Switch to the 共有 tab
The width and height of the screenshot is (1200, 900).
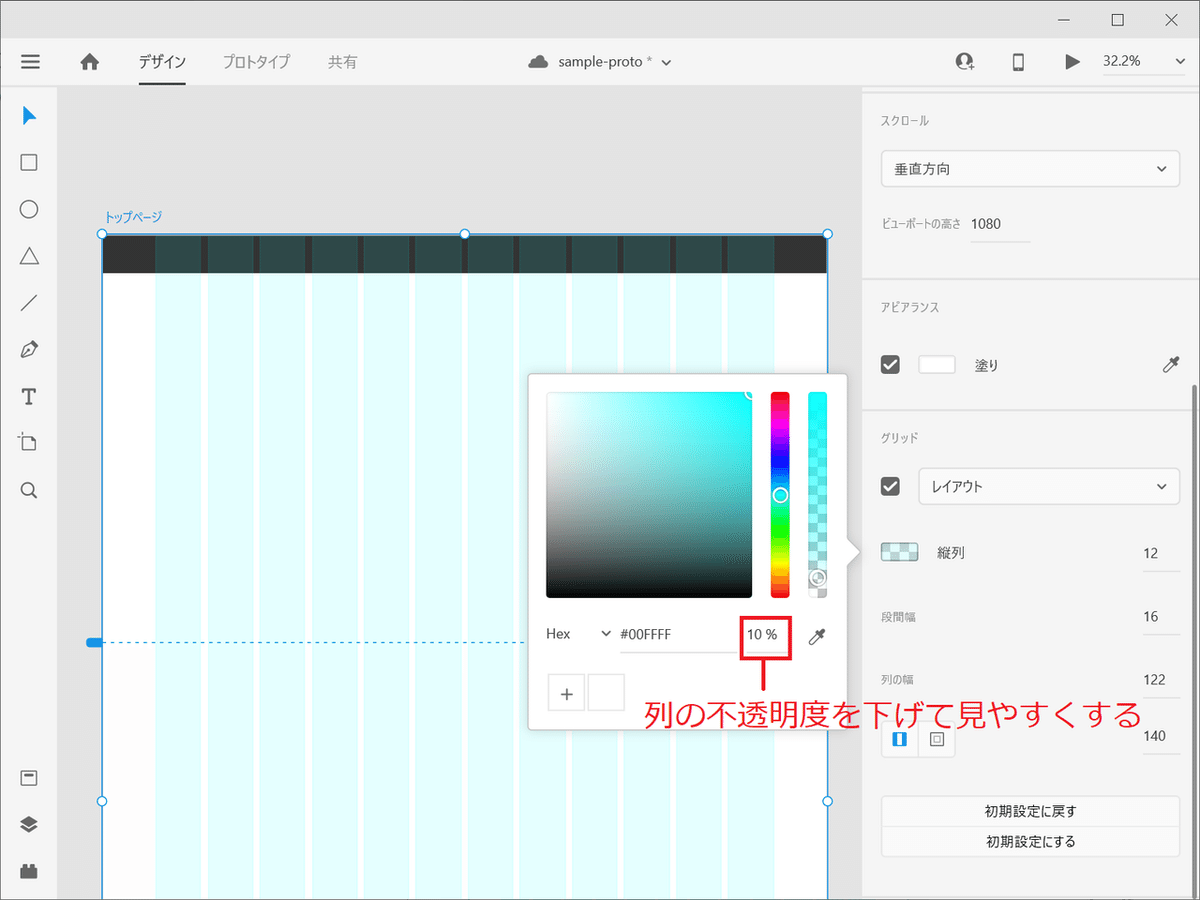pyautogui.click(x=342, y=61)
